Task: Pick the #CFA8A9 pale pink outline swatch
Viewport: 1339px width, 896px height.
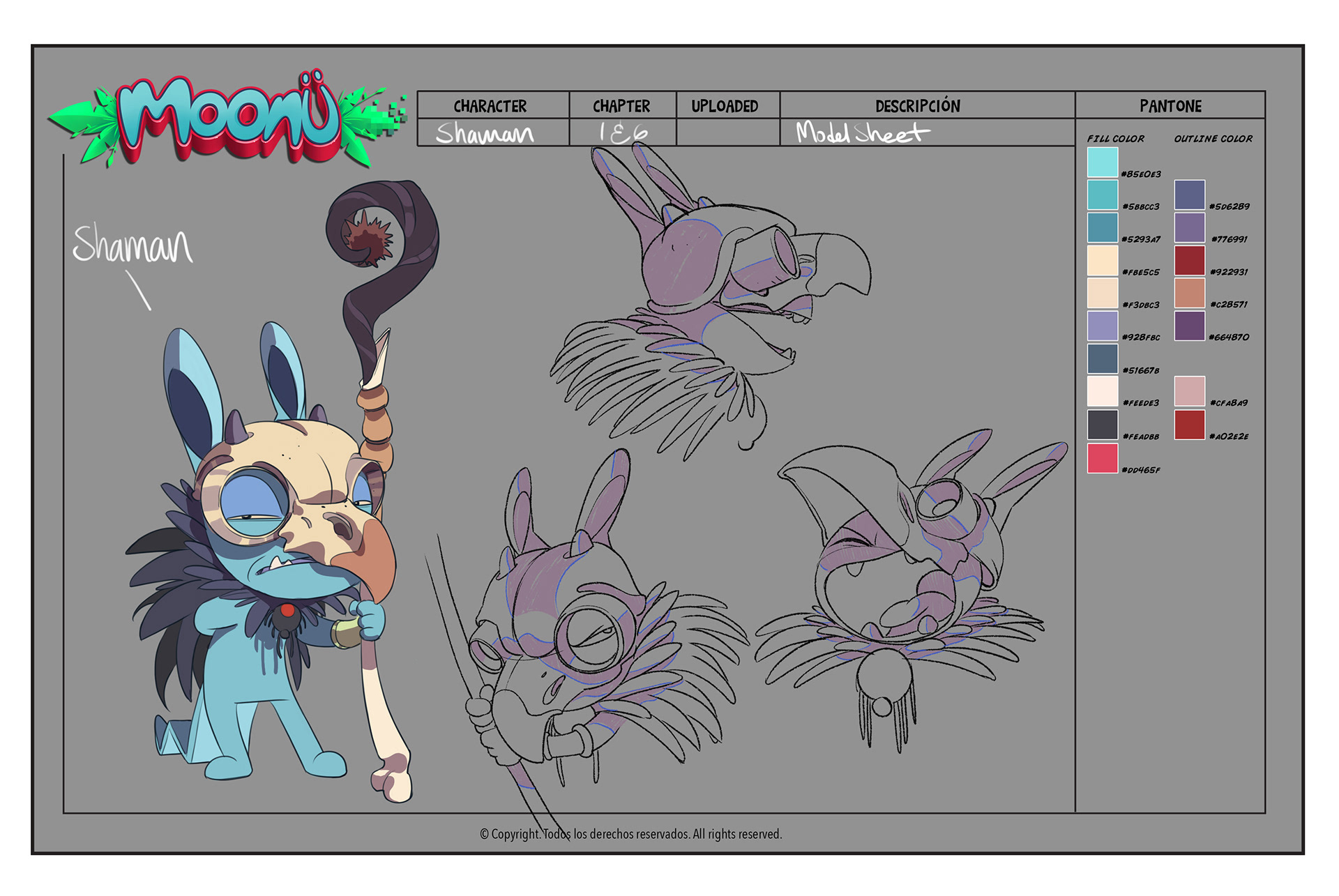Action: click(1189, 391)
